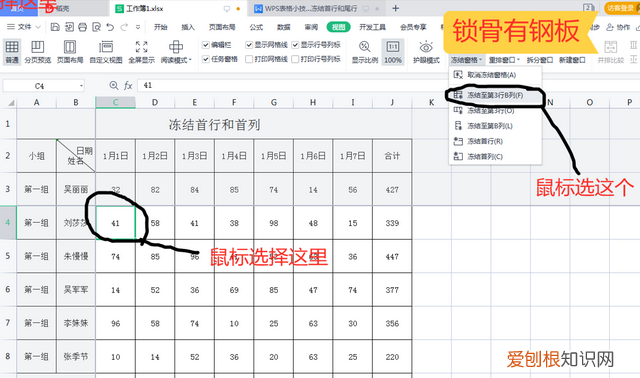This screenshot has width=640, height=378.
Task: Click the title cell 冻结首行和首列
Action: pyautogui.click(x=214, y=125)
